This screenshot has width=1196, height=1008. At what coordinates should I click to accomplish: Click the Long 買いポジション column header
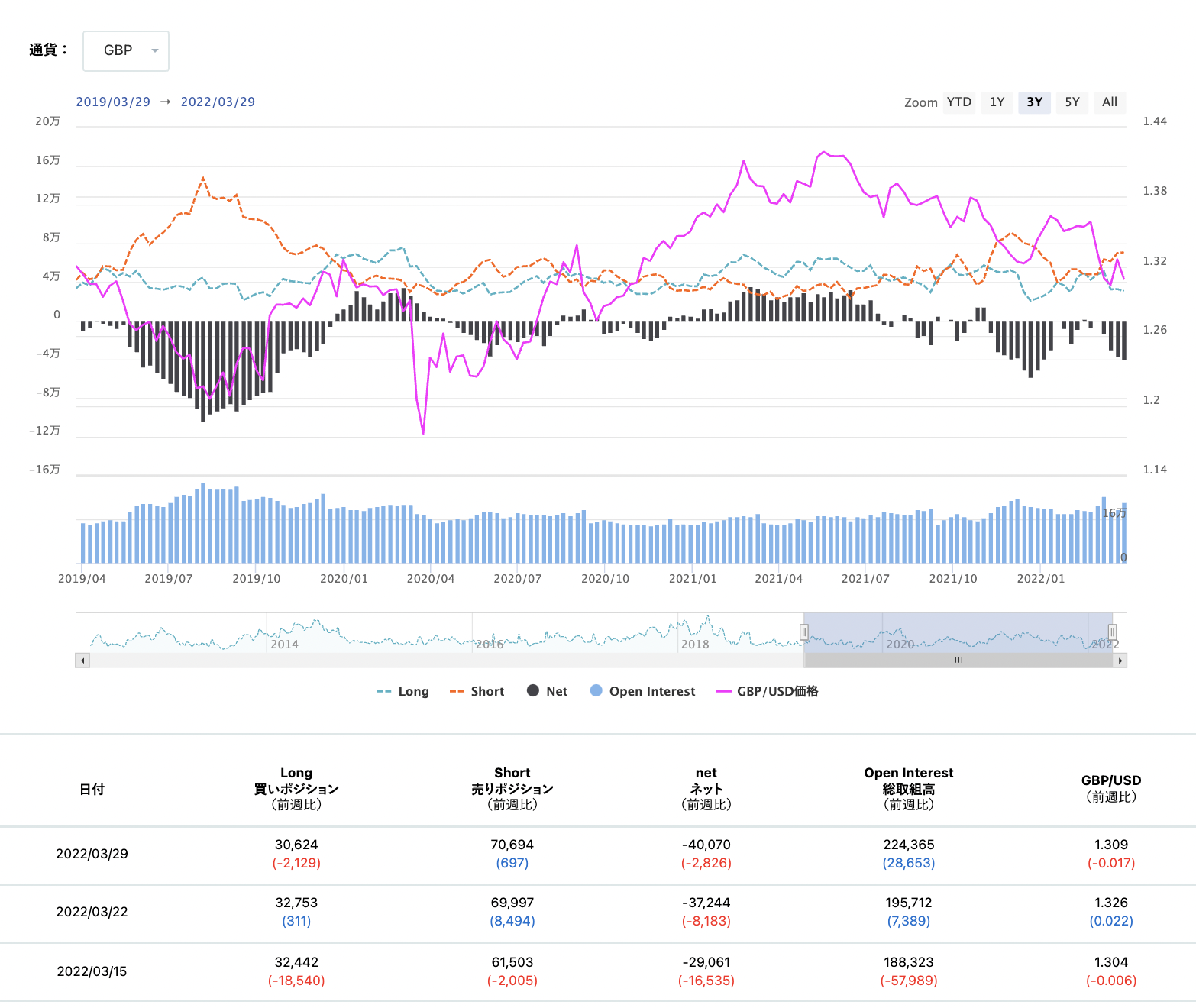(296, 789)
